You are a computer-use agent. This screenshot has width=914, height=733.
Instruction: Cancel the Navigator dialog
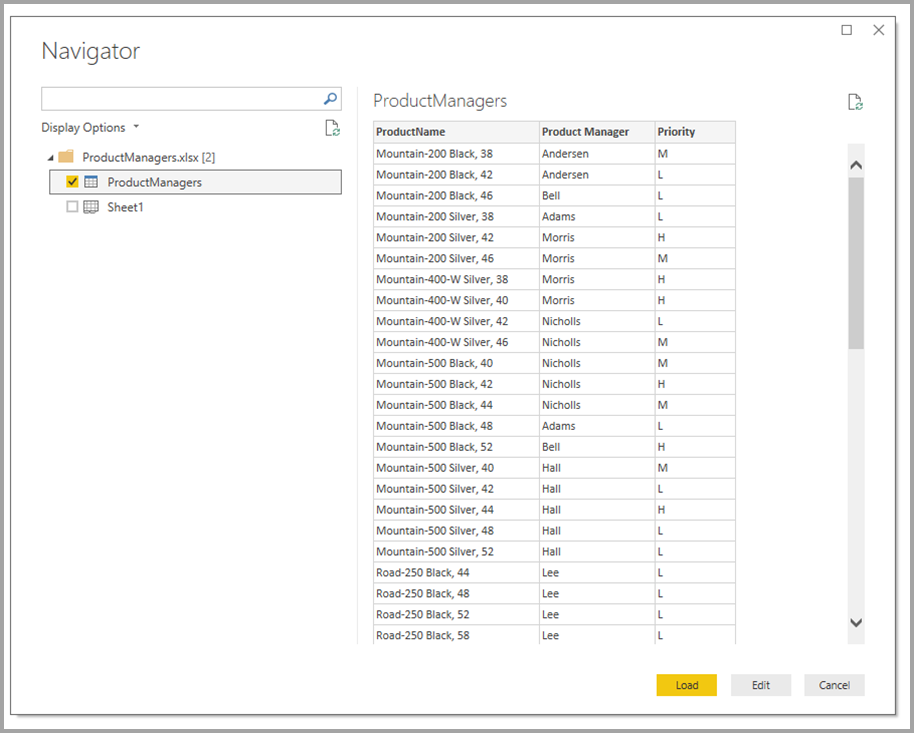(x=834, y=685)
